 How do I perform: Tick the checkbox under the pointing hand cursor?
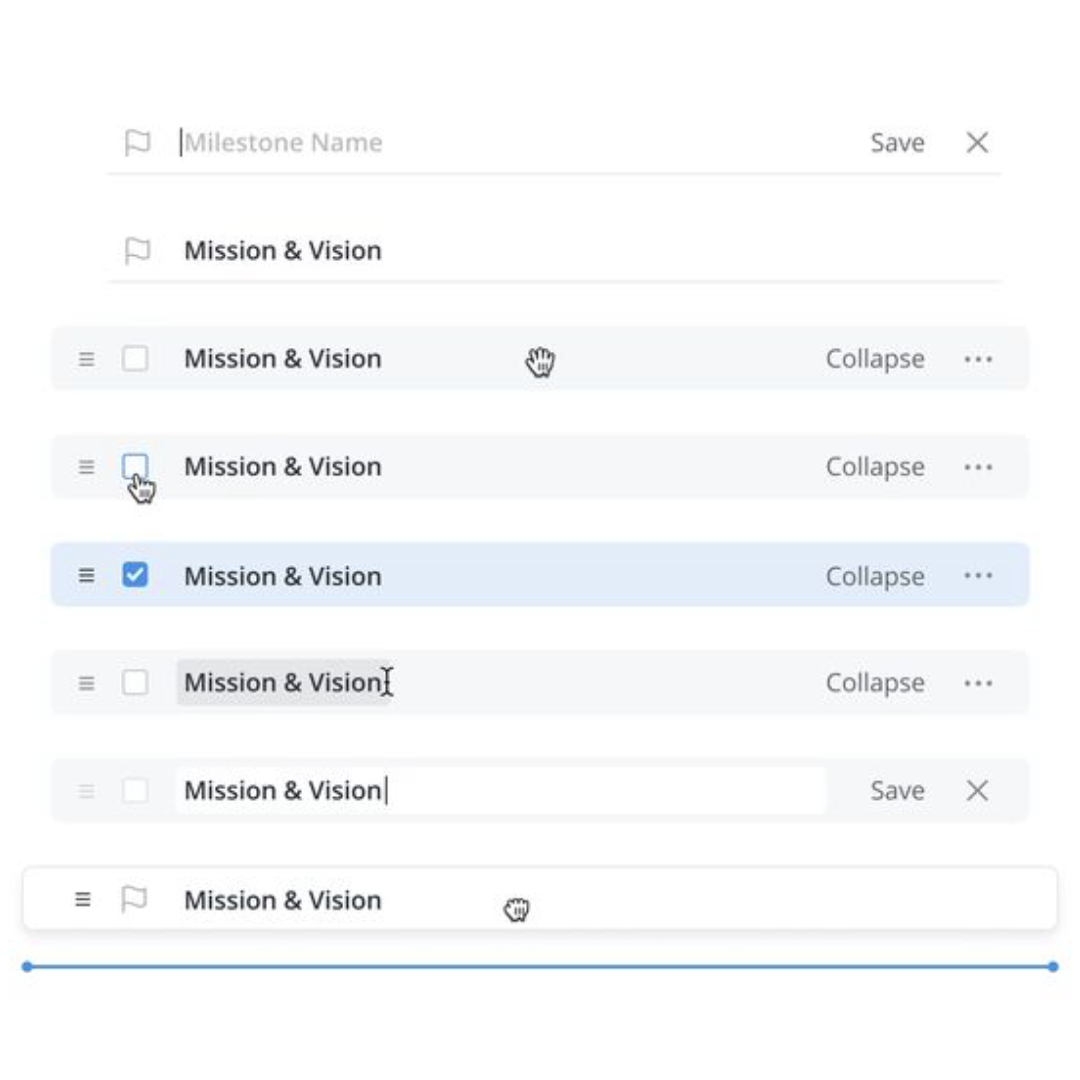[135, 466]
